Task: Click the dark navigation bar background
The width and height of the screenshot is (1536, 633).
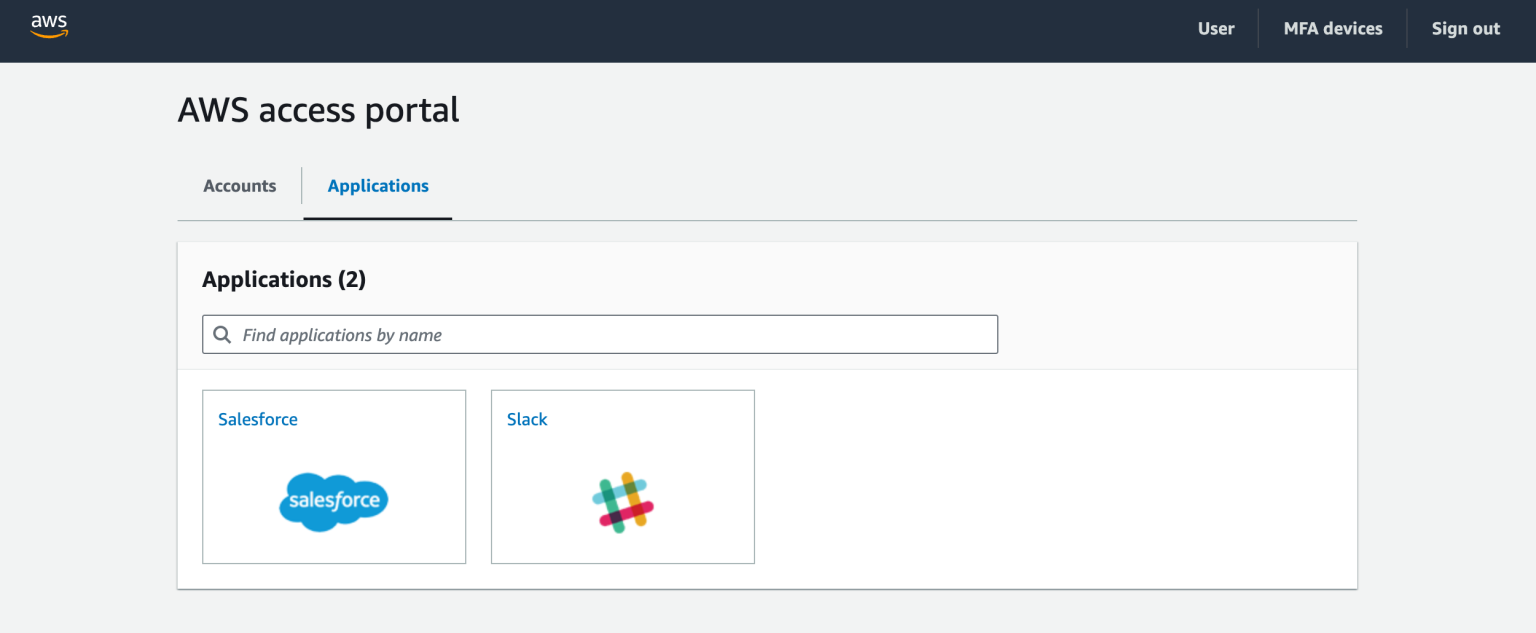Action: [700, 29]
